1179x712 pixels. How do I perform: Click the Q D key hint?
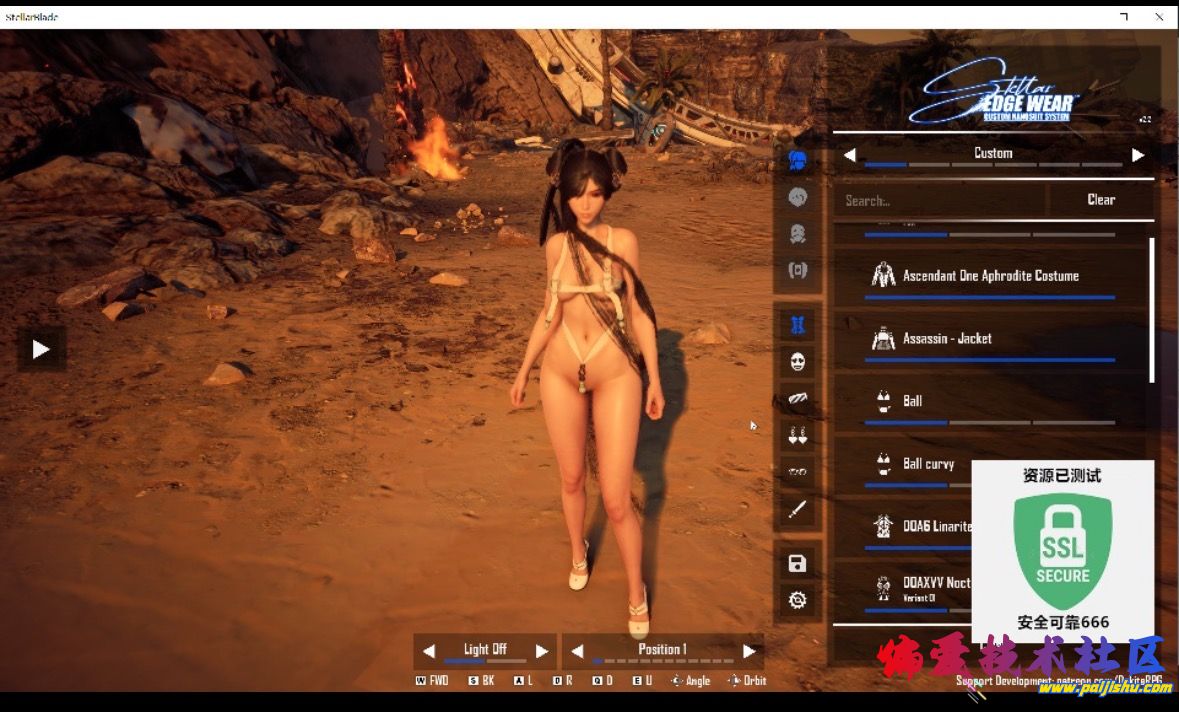(602, 680)
